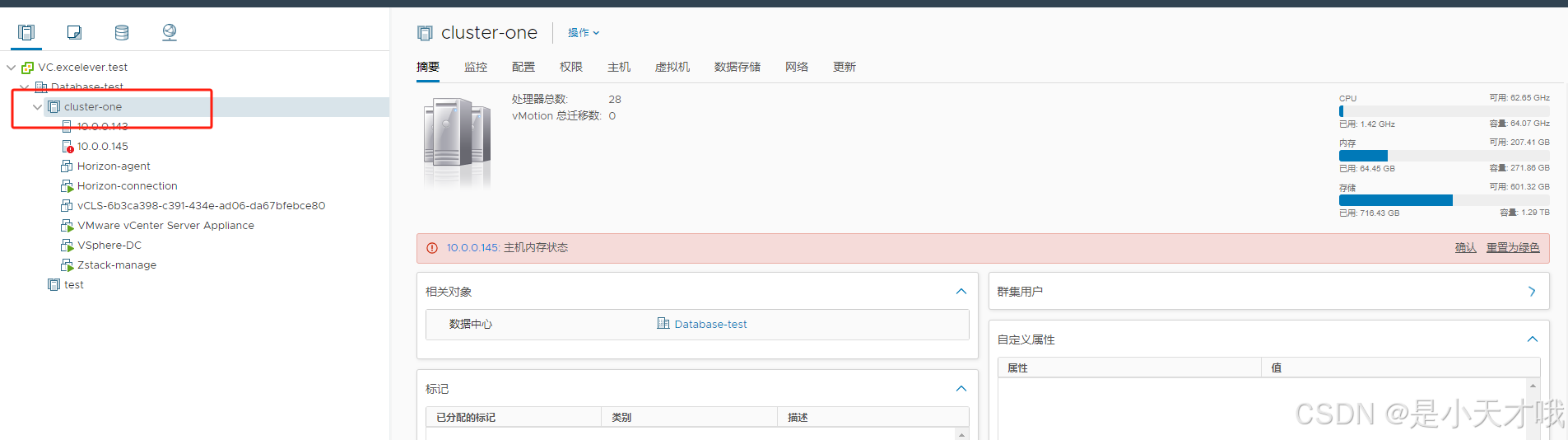Select the test cluster in the tree
This screenshot has height=440, width=1568.
click(74, 285)
